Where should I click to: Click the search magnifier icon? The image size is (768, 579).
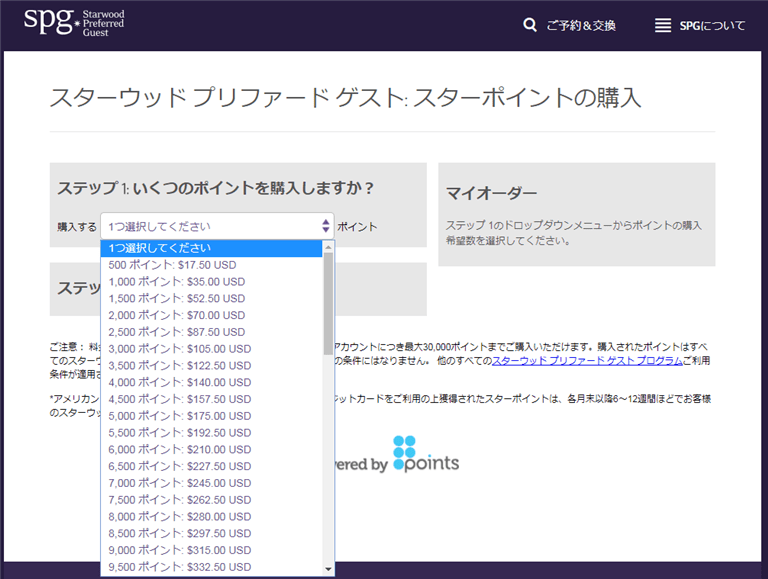(x=529, y=24)
